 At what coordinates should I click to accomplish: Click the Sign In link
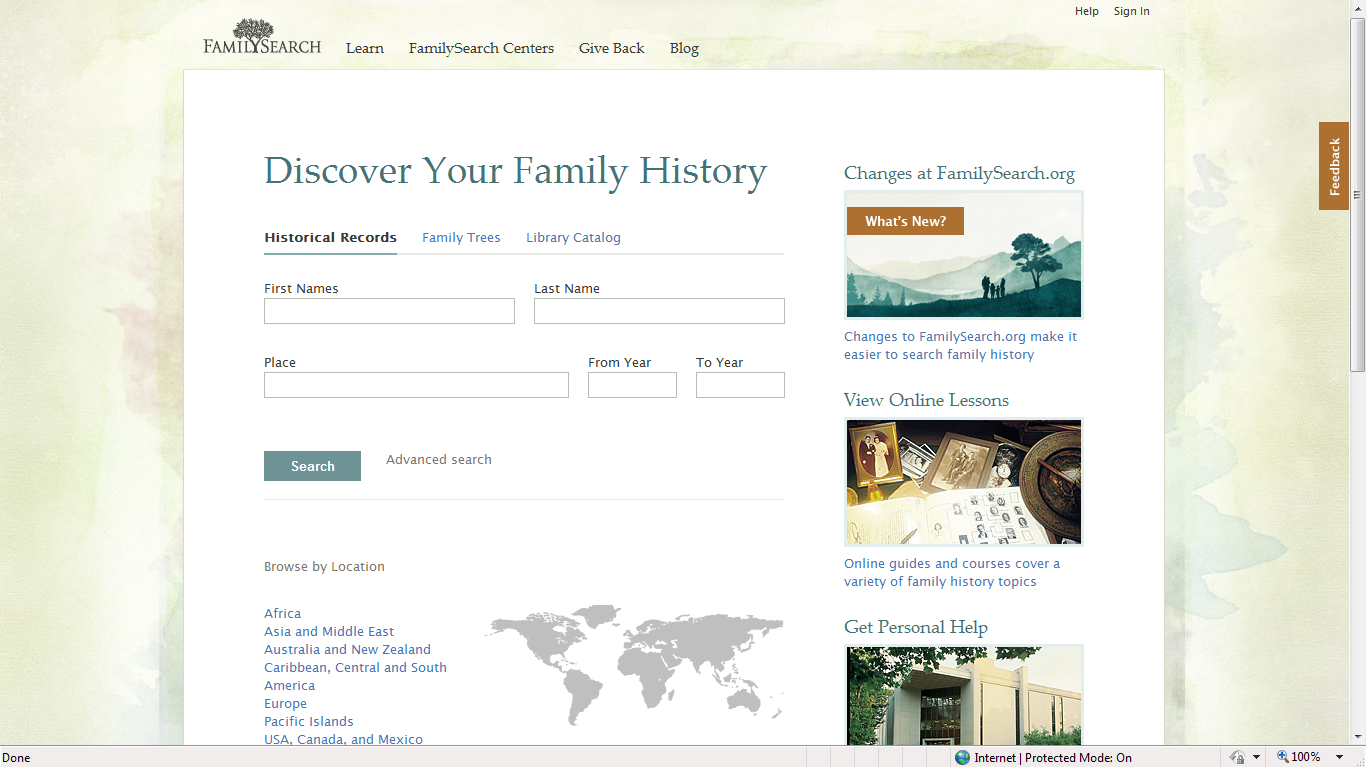pyautogui.click(x=1132, y=11)
